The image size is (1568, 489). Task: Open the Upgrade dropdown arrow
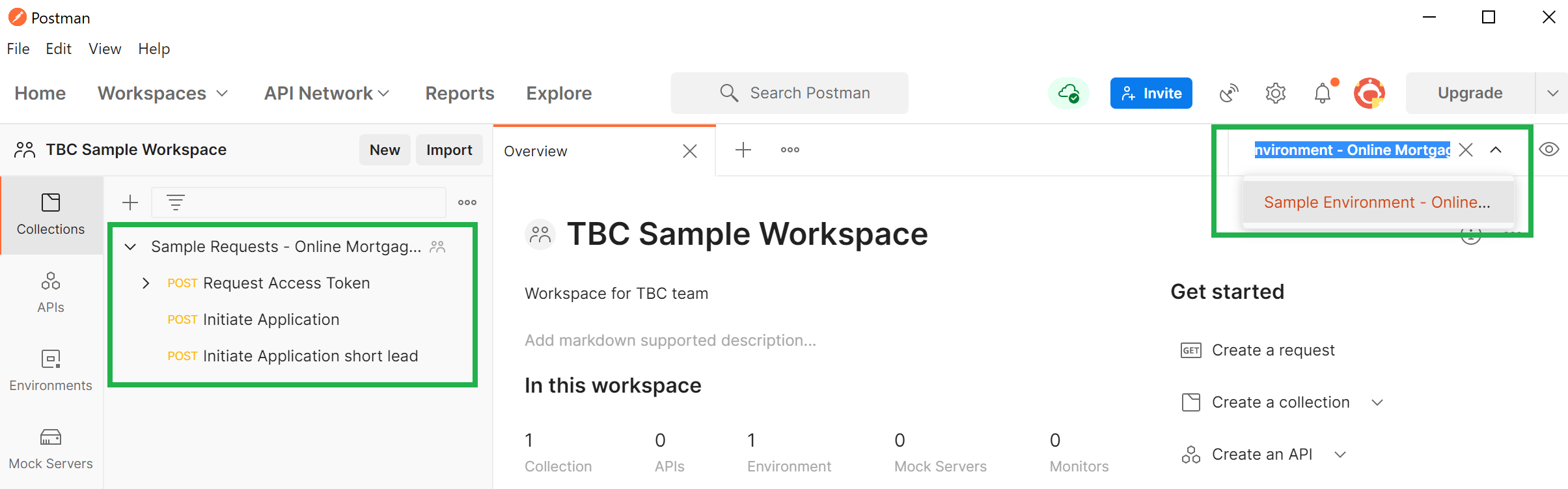(1552, 93)
